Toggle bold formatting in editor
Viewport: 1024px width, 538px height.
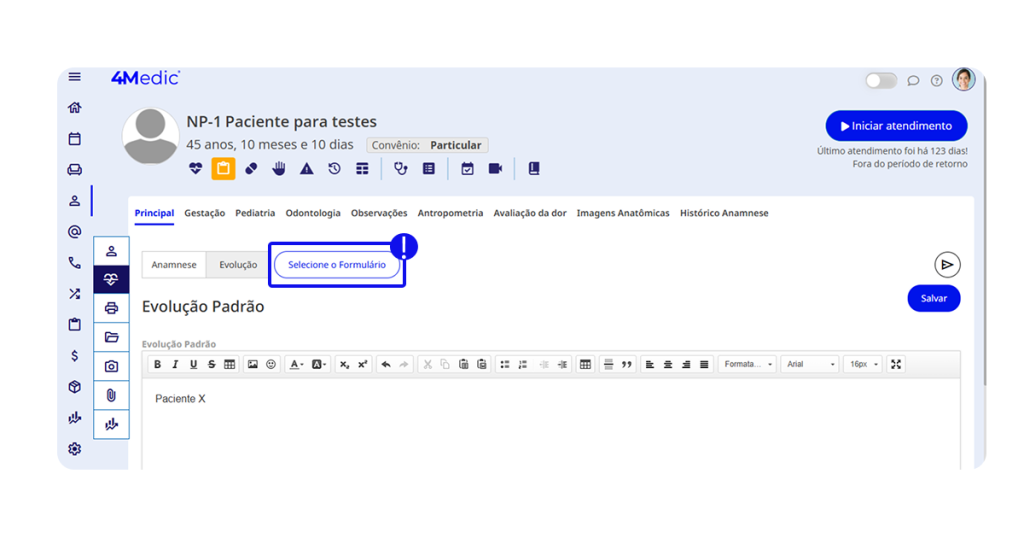(x=157, y=364)
